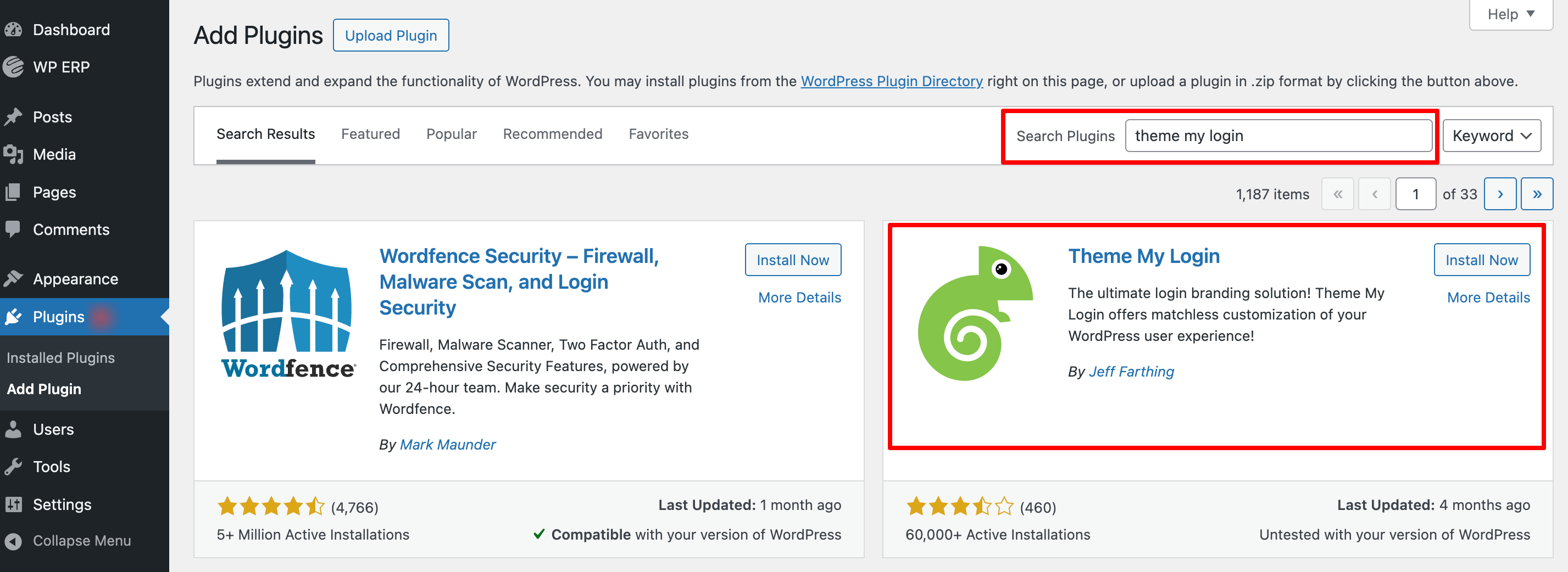The width and height of the screenshot is (1568, 572).
Task: Switch to the Featured tab
Action: point(370,134)
